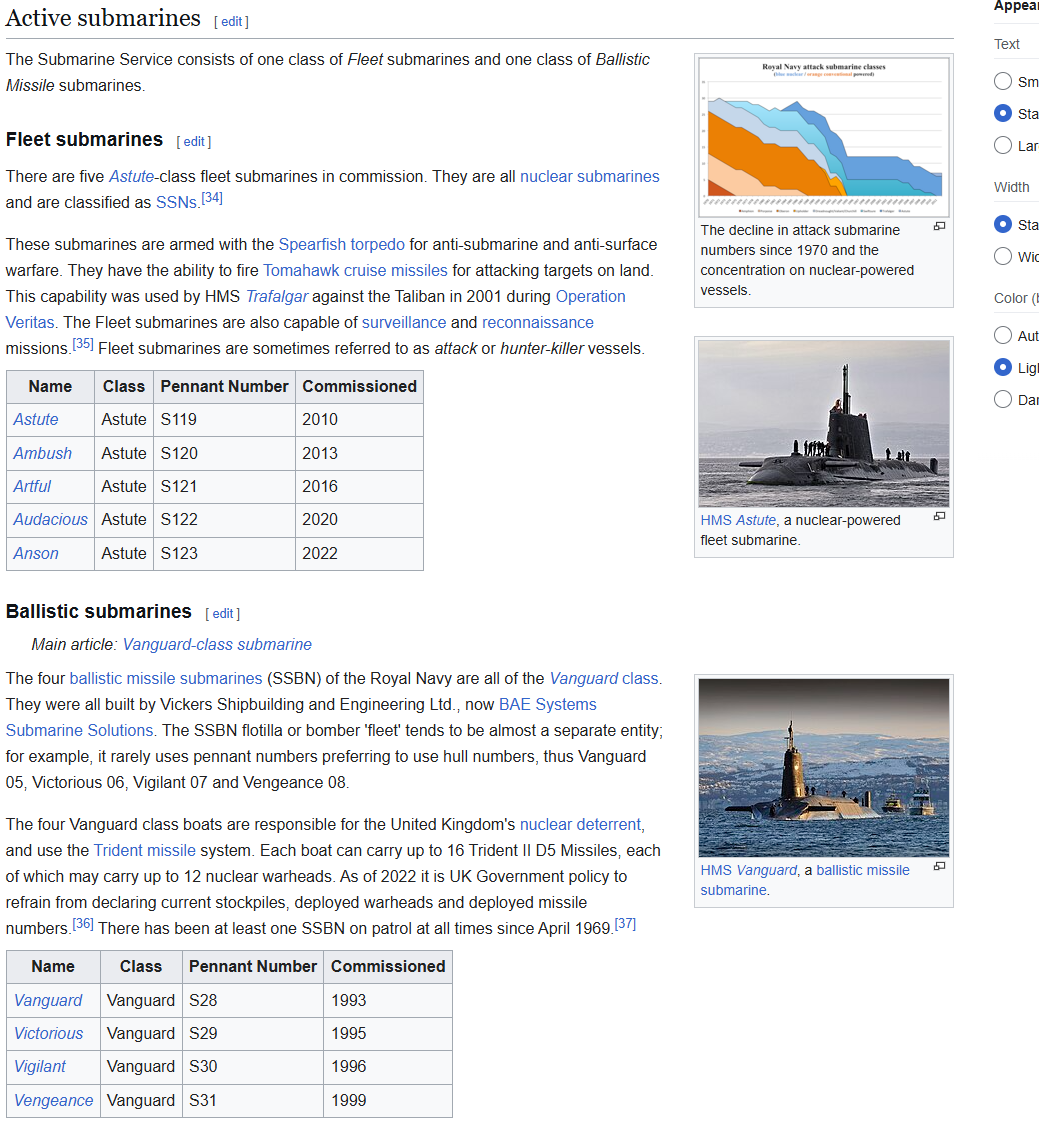Open the reconnaissance link
Screen dimensions: 1039x1143
537,322
